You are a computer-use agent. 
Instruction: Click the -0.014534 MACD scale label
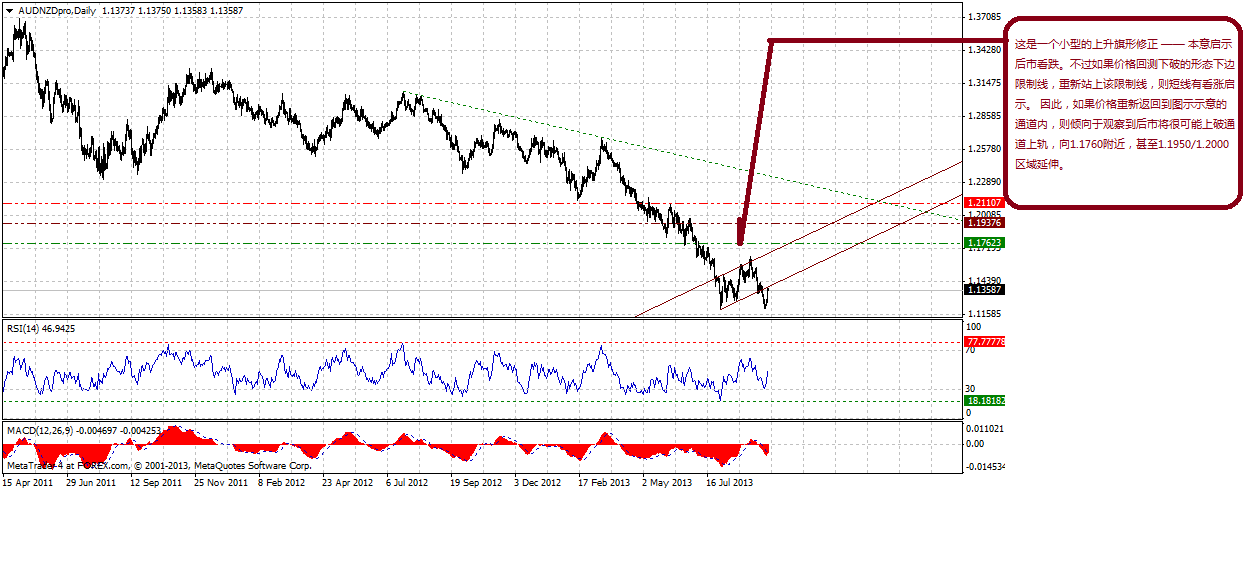[x=984, y=466]
